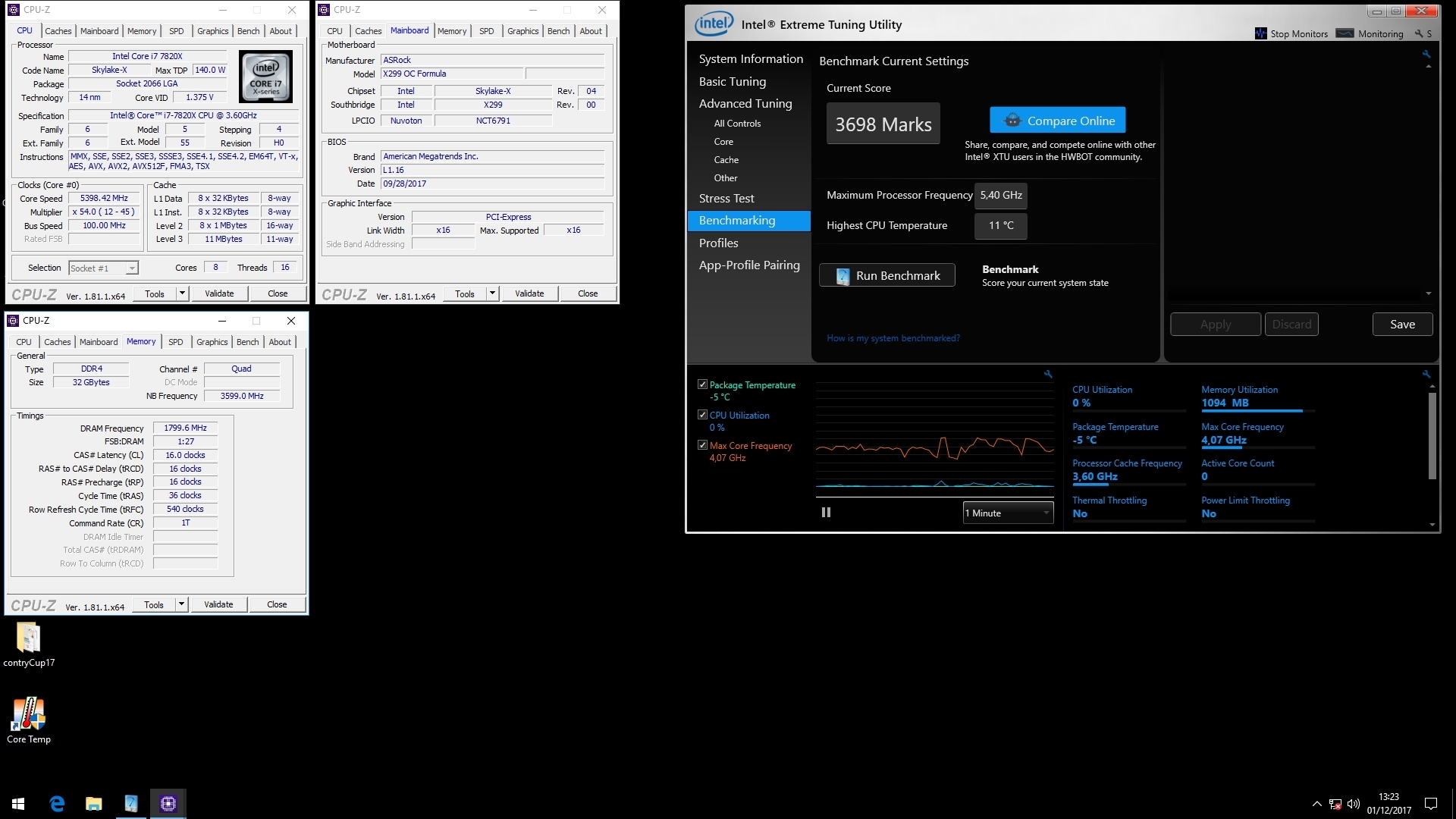Viewport: 1456px width, 819px height.
Task: Open System Information in XTU sidebar
Action: 751,58
